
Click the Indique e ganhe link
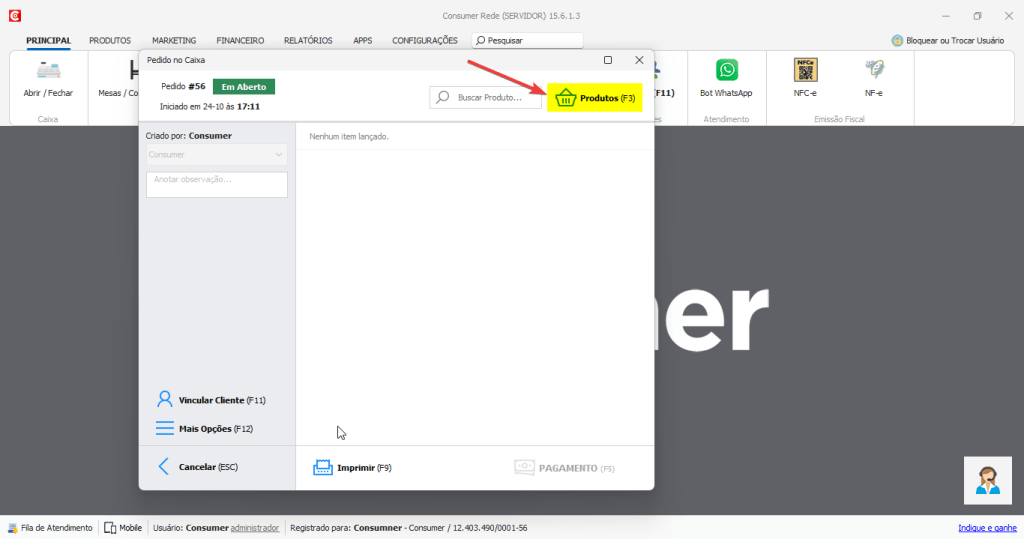[x=986, y=528]
